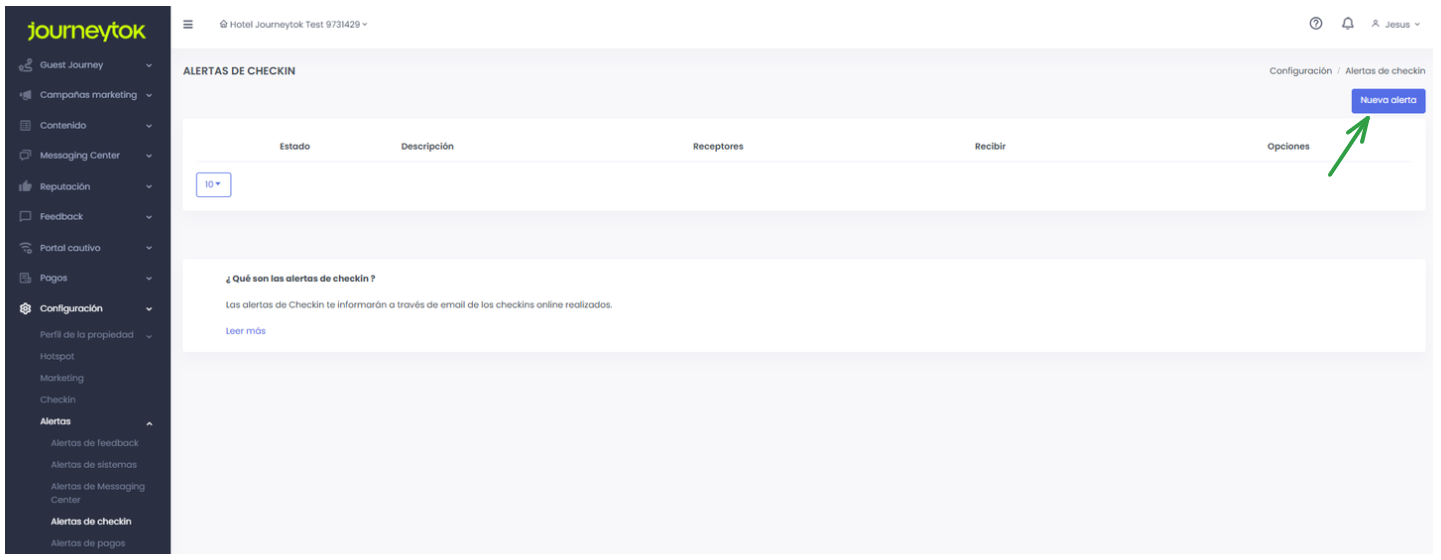This screenshot has height=560, width=1441.
Task: Click the Campañas marketing megaphone icon
Action: point(26,95)
